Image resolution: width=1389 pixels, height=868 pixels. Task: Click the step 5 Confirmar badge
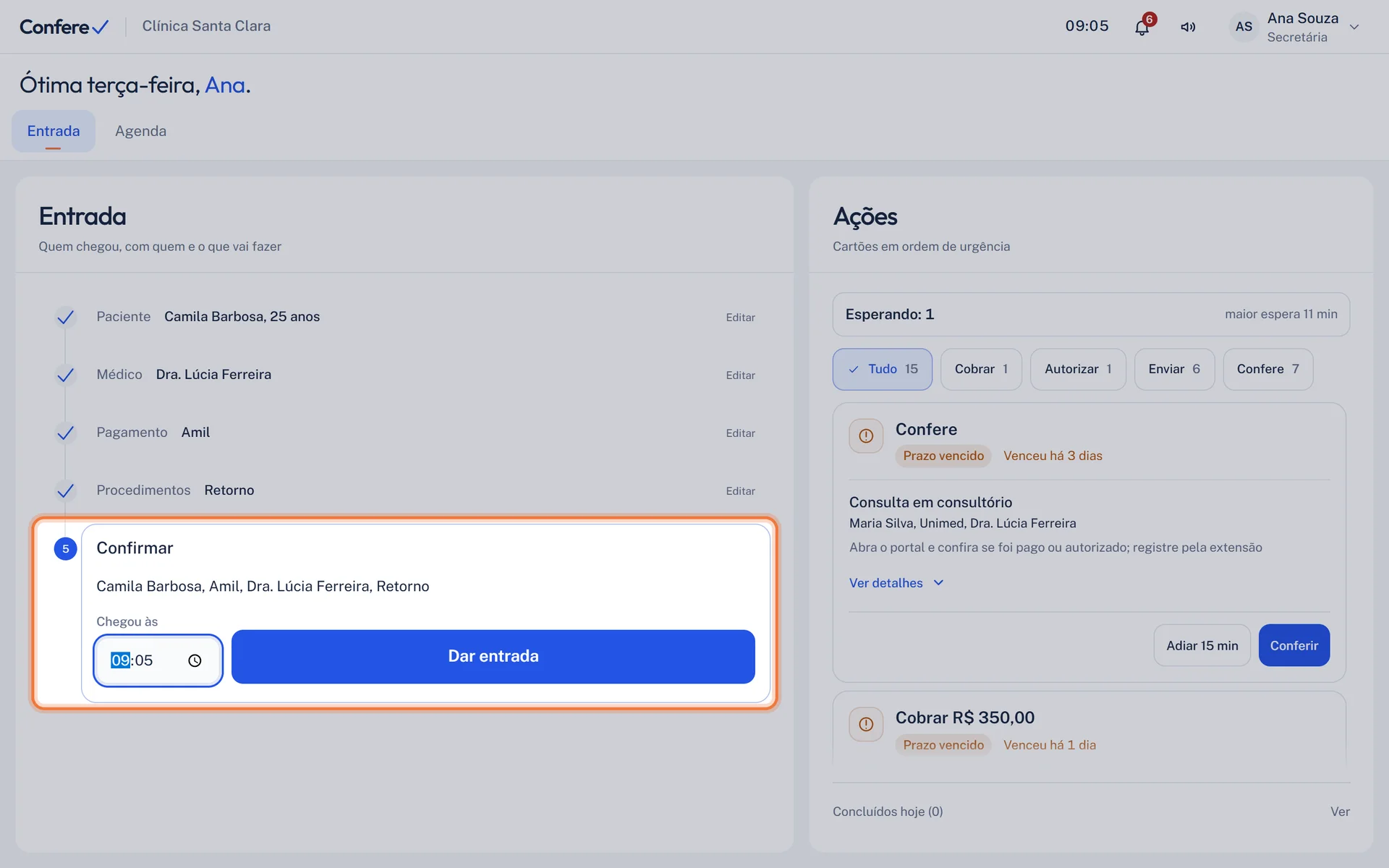coord(66,549)
